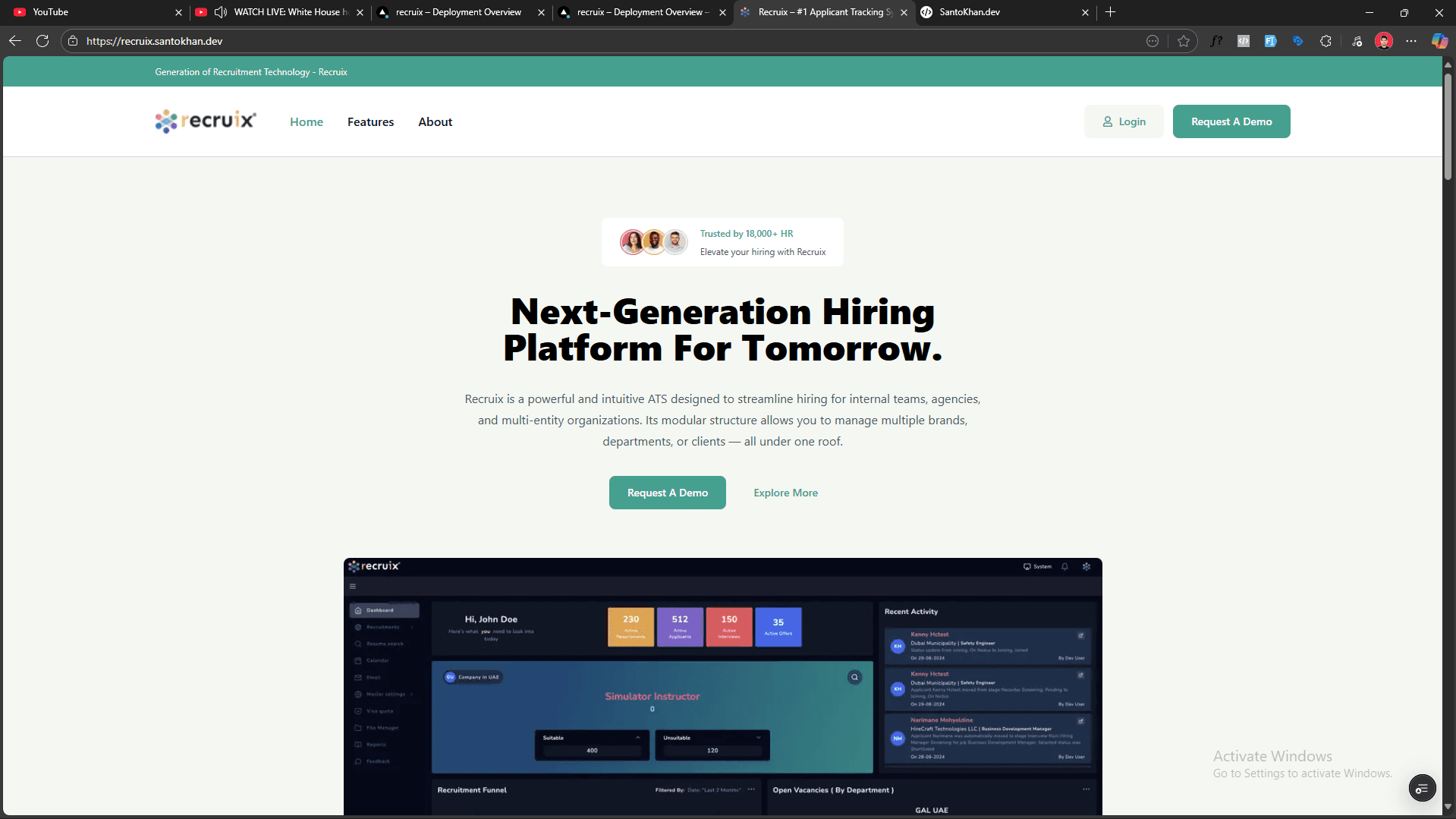Open browser settings and more menu
This screenshot has height=819, width=1456.
coord(1411,41)
